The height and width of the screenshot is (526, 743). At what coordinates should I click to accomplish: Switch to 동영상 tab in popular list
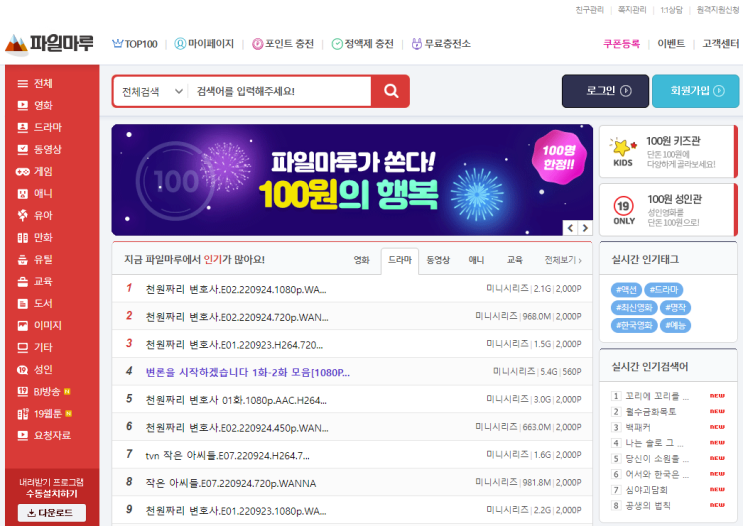click(438, 260)
